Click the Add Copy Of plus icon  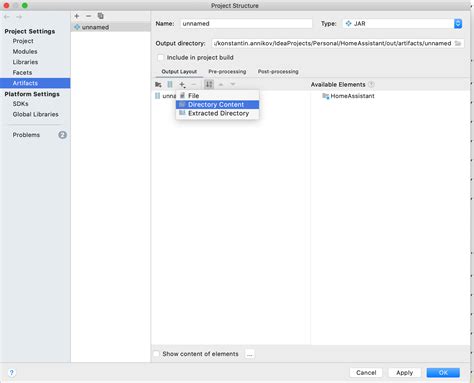(x=182, y=85)
